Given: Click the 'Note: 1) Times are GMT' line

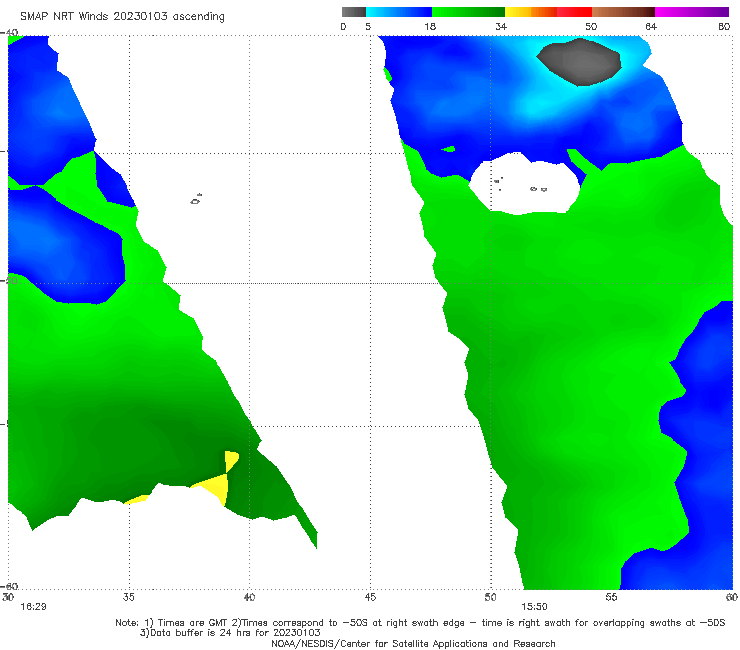Looking at the screenshot, I should (420, 623).
